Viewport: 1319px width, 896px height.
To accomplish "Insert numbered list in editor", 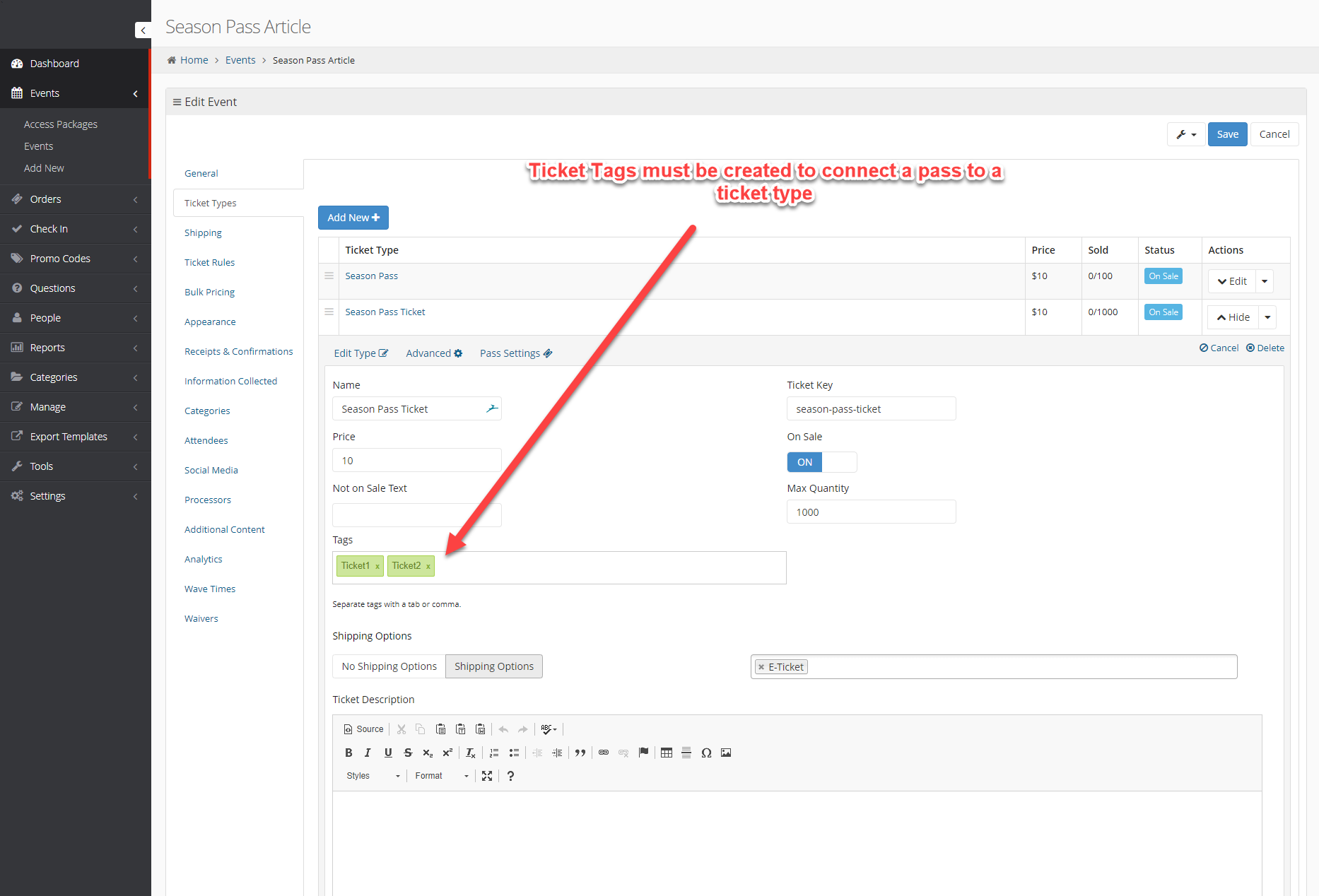I will (494, 753).
